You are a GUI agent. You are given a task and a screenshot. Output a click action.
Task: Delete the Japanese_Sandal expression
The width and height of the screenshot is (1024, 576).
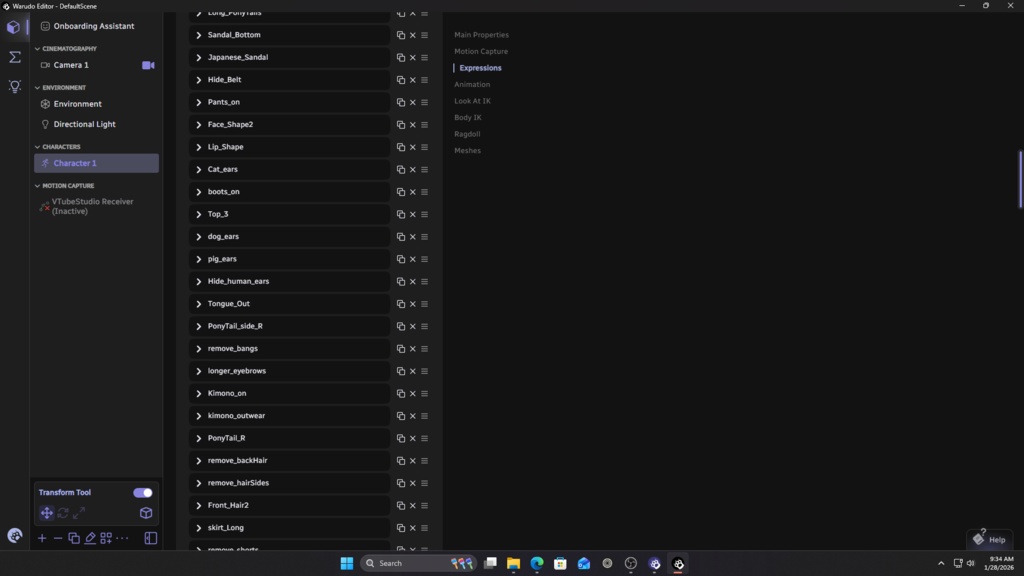pos(413,57)
